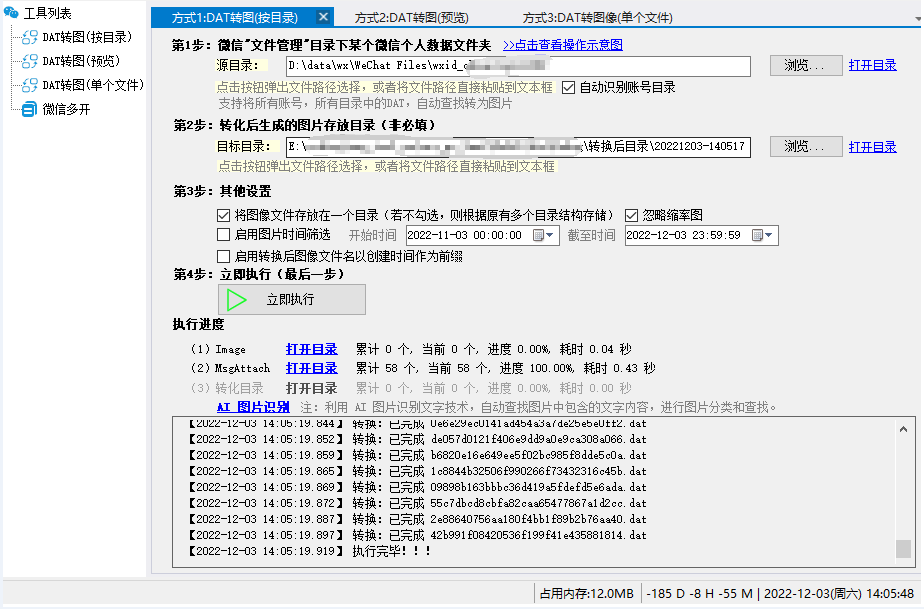The image size is (924, 609).
Task: Click the 开始时间 date-time field
Action: pos(482,235)
